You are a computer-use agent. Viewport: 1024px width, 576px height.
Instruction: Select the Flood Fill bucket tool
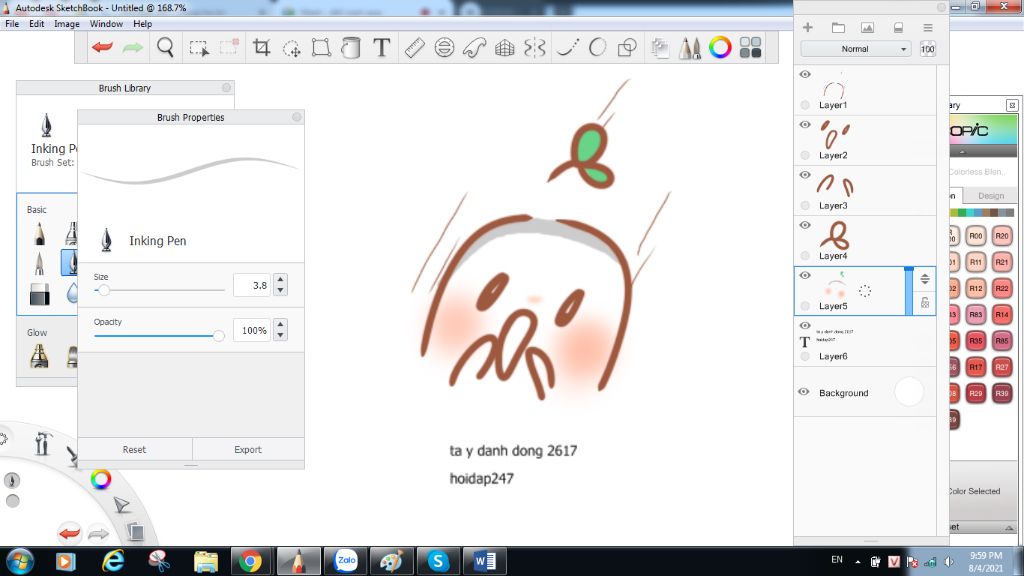click(351, 48)
